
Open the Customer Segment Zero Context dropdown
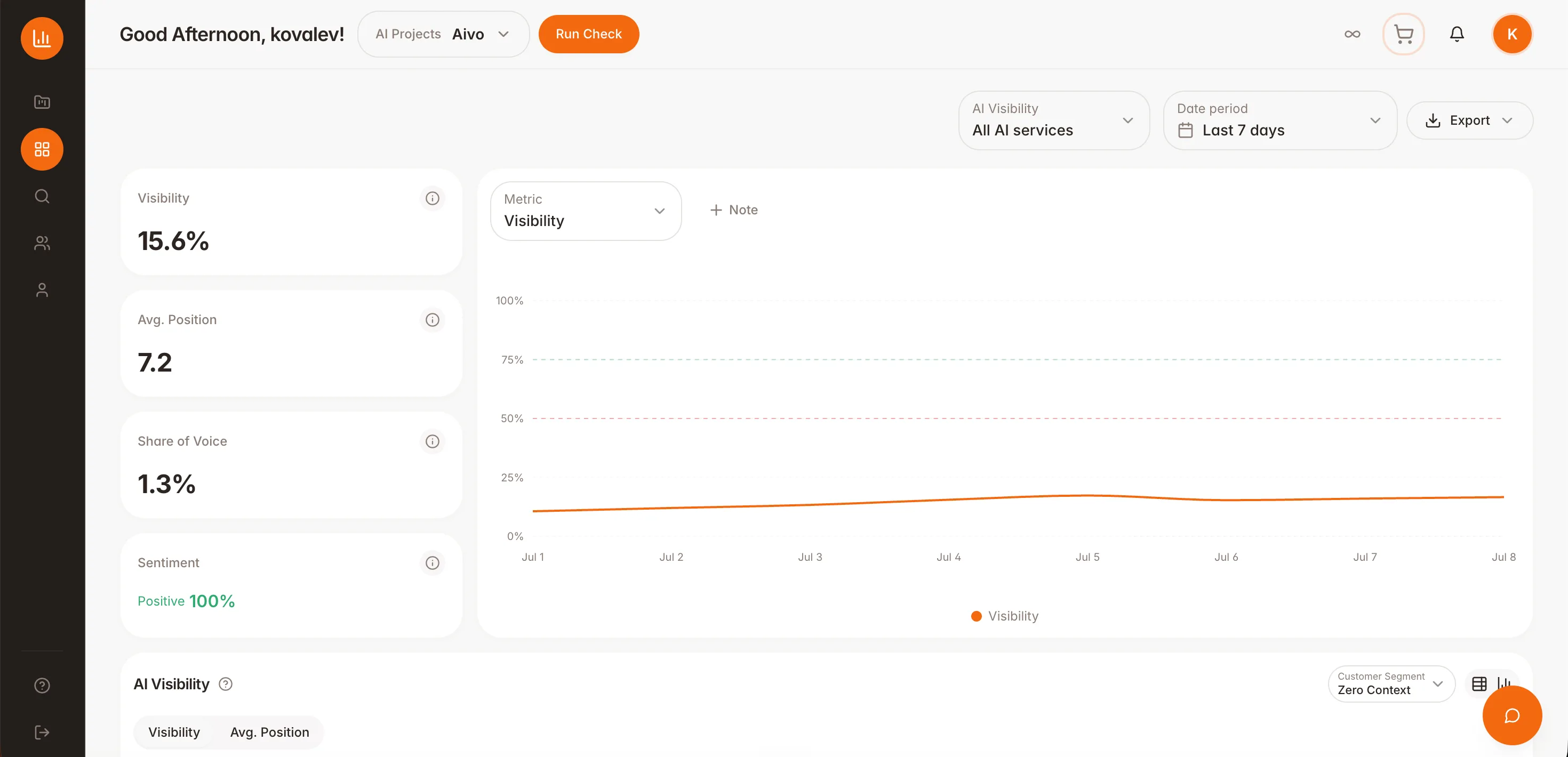click(1391, 683)
